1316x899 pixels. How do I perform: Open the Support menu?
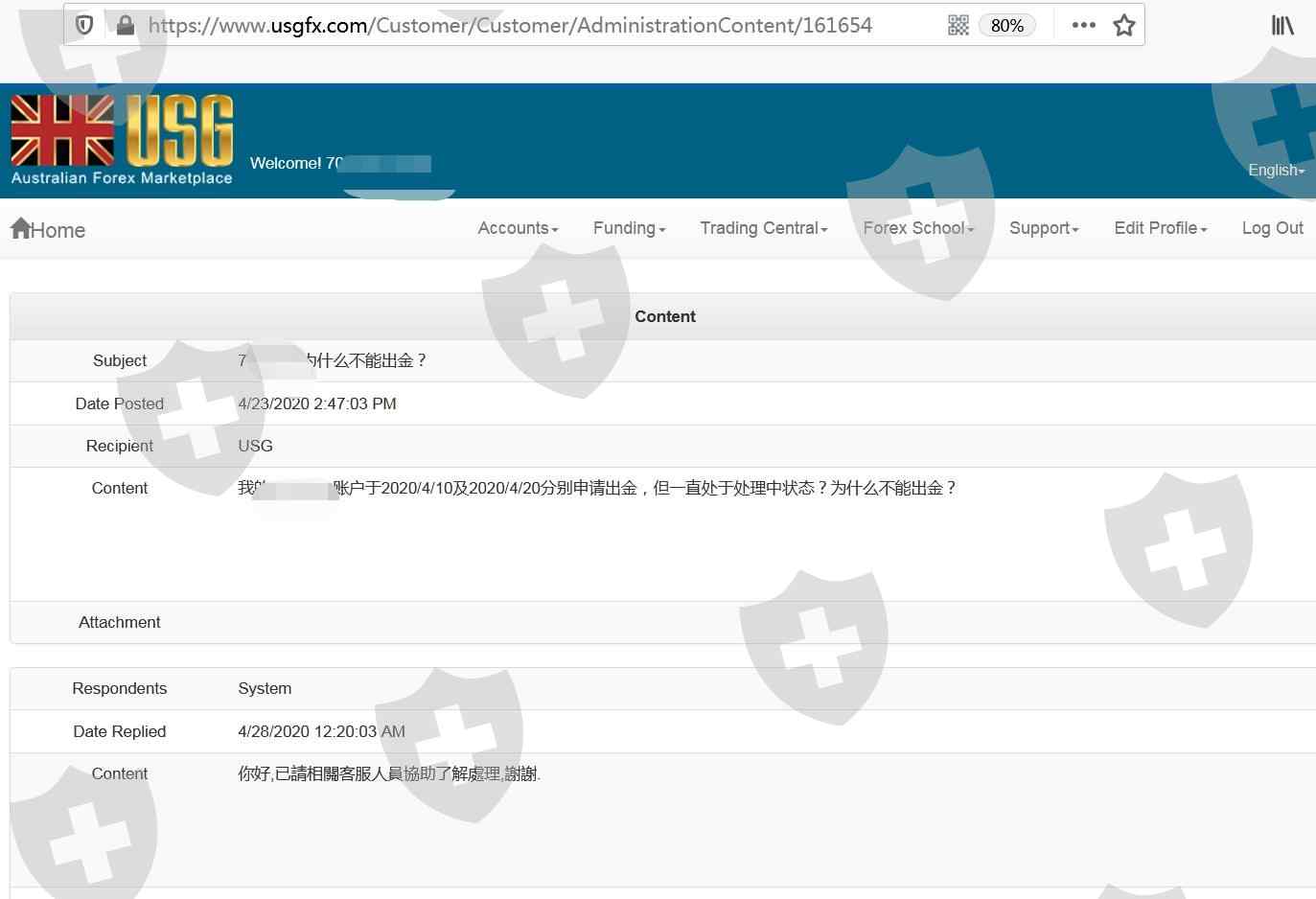1044,228
